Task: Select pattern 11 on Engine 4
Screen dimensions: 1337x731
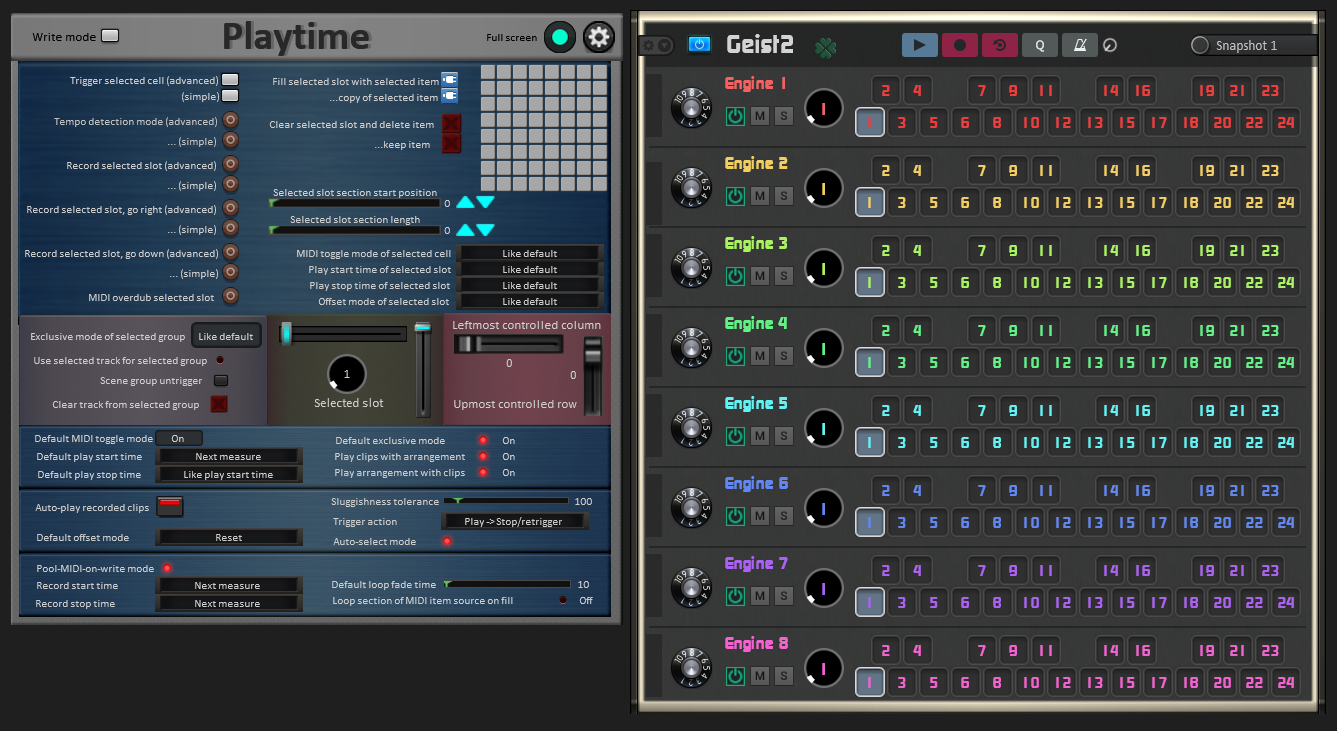Action: click(1045, 330)
